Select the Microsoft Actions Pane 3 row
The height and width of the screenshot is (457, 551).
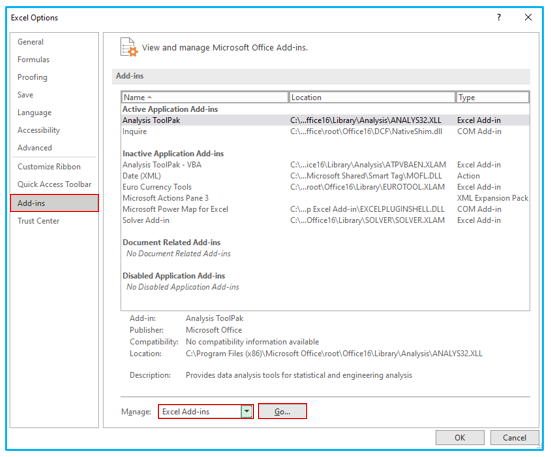(325, 198)
